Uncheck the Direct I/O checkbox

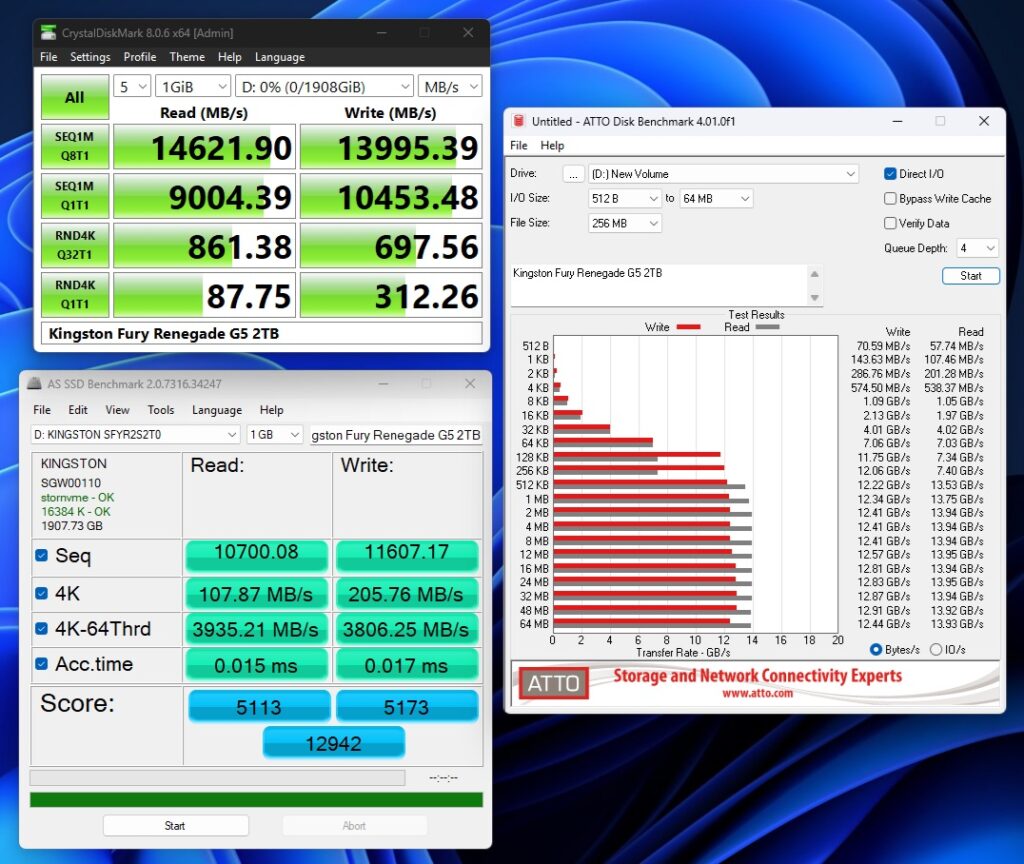click(889, 174)
